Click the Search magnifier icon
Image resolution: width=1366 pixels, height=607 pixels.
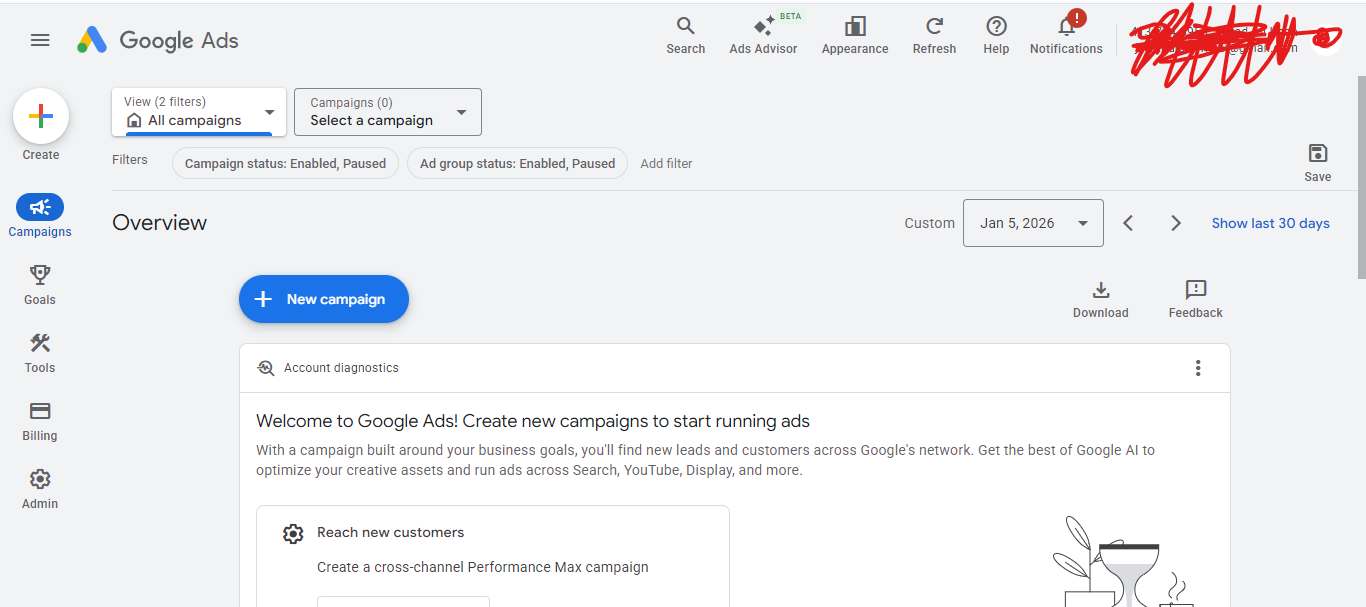[x=685, y=28]
